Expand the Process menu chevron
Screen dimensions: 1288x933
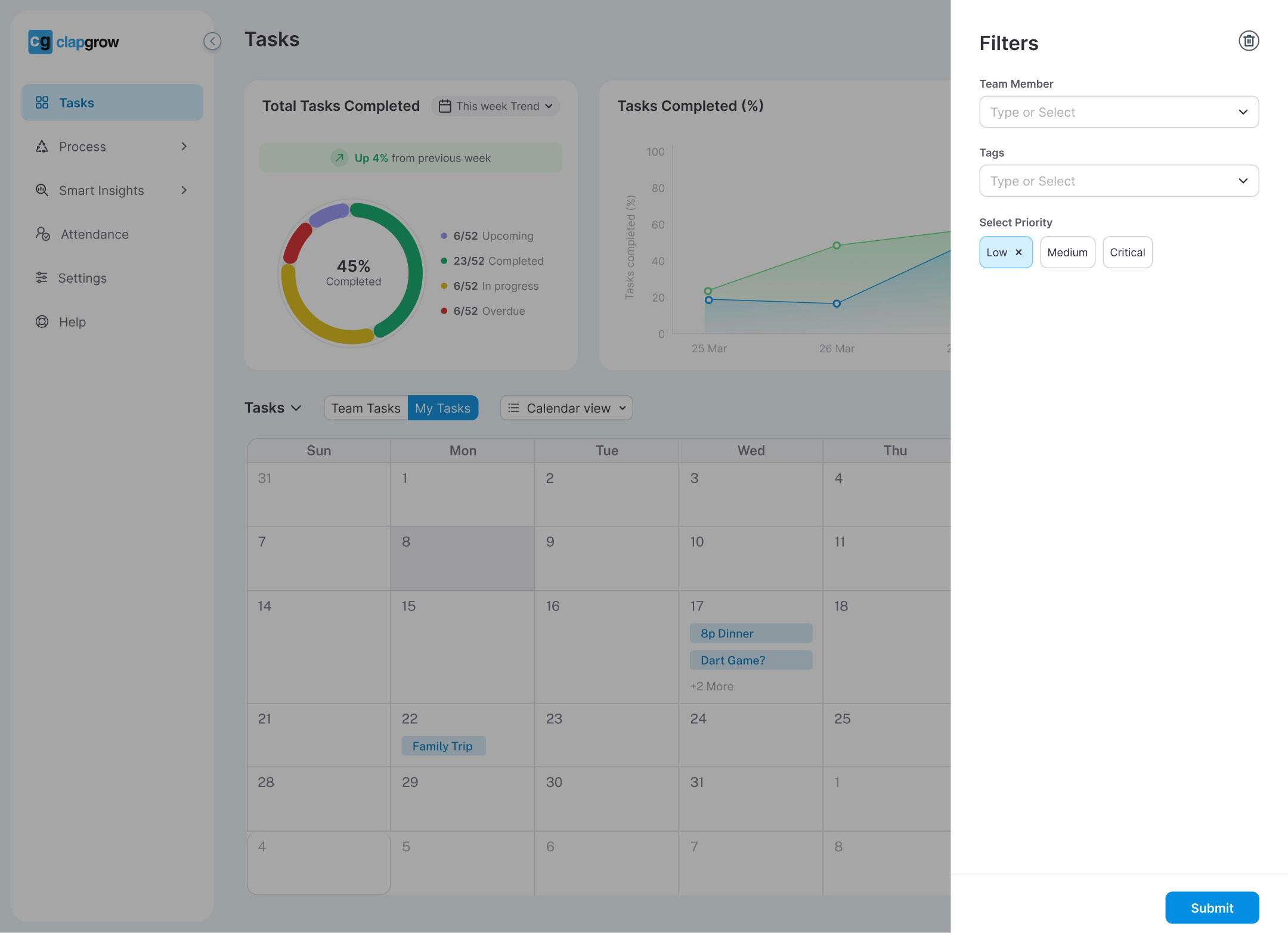tap(184, 146)
